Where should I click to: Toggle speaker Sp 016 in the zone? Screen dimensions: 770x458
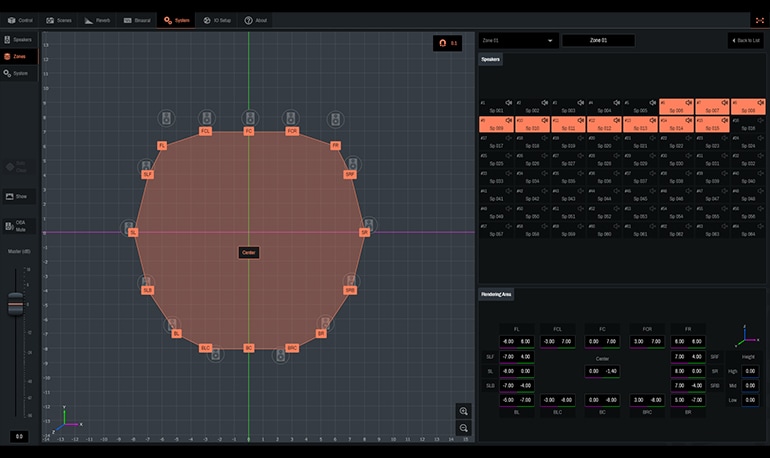point(748,124)
